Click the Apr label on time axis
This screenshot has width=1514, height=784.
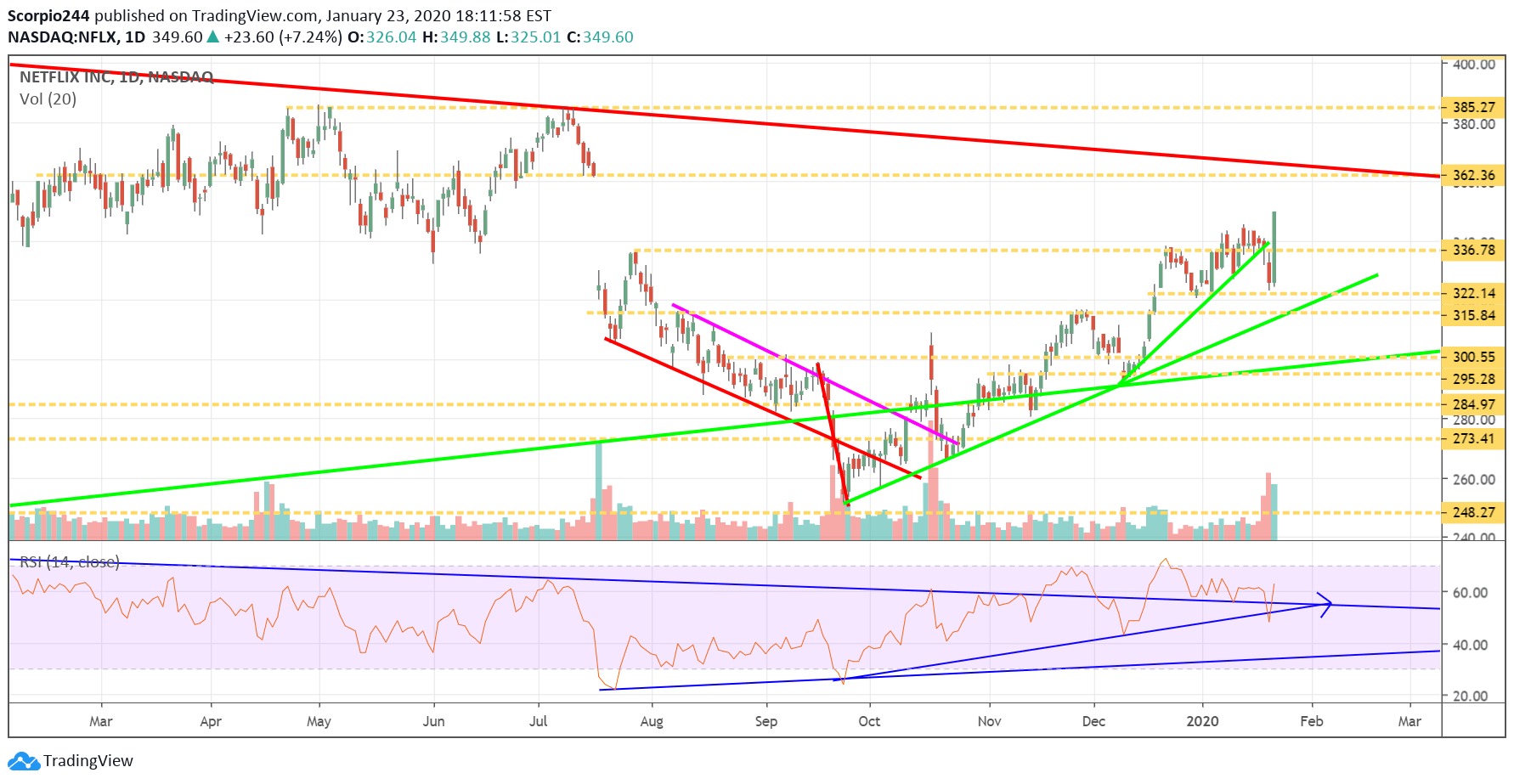point(211,721)
